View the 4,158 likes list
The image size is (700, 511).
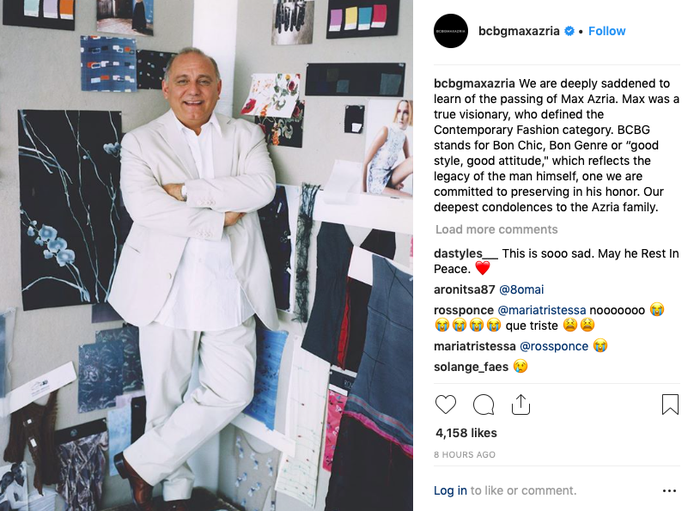point(466,433)
